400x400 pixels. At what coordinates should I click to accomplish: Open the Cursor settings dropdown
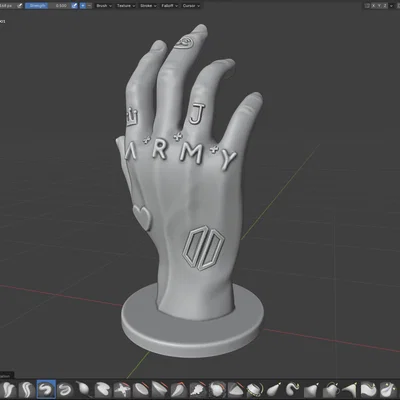click(191, 6)
